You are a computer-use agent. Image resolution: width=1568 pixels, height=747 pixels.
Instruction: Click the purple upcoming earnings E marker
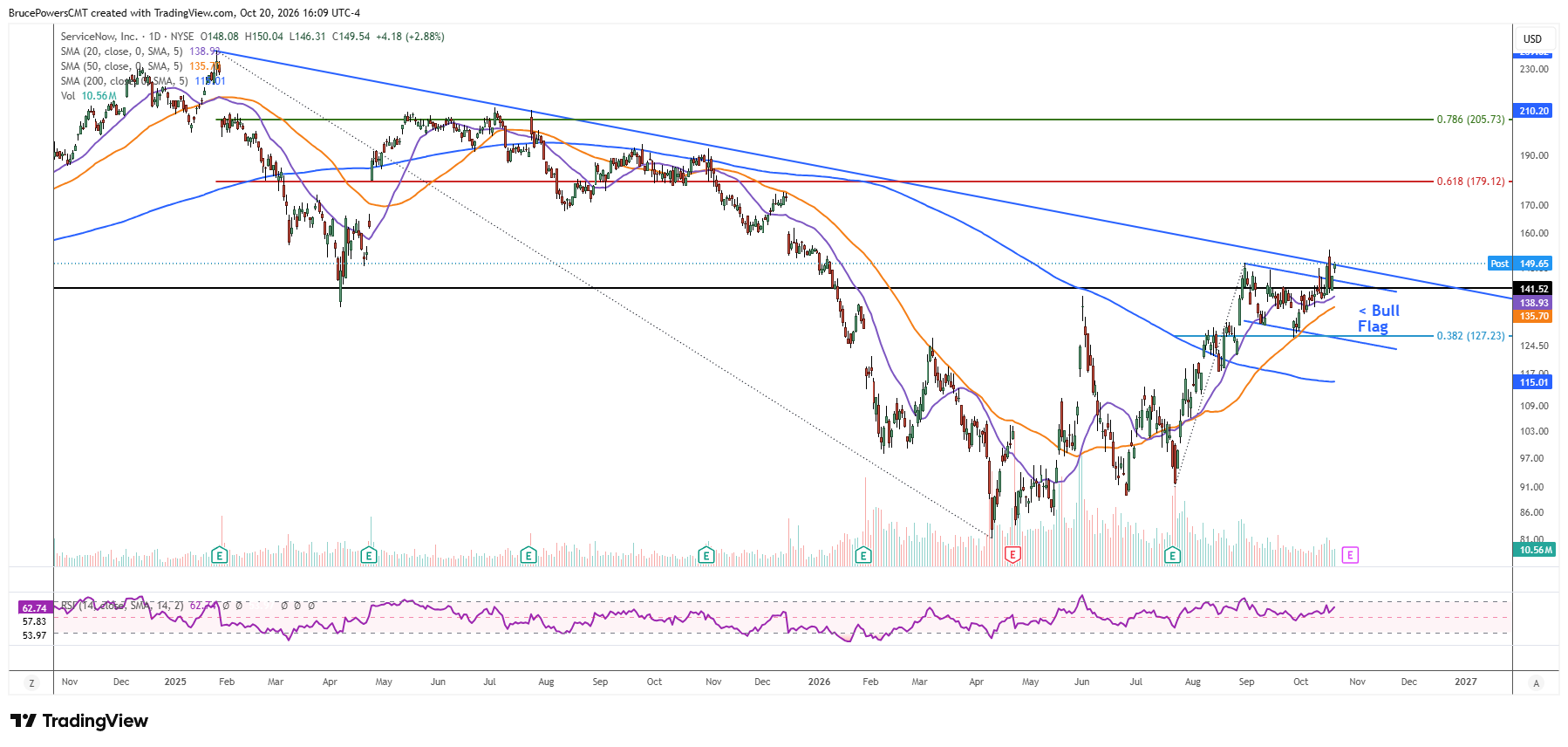[x=1350, y=554]
